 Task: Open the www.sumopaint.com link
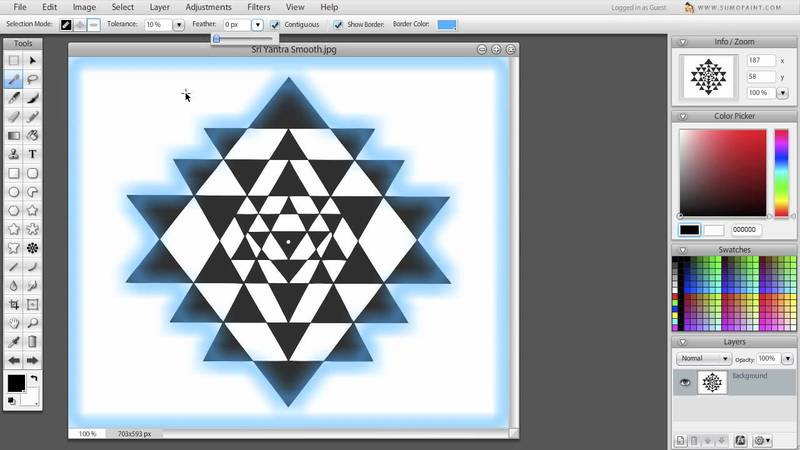coord(739,8)
